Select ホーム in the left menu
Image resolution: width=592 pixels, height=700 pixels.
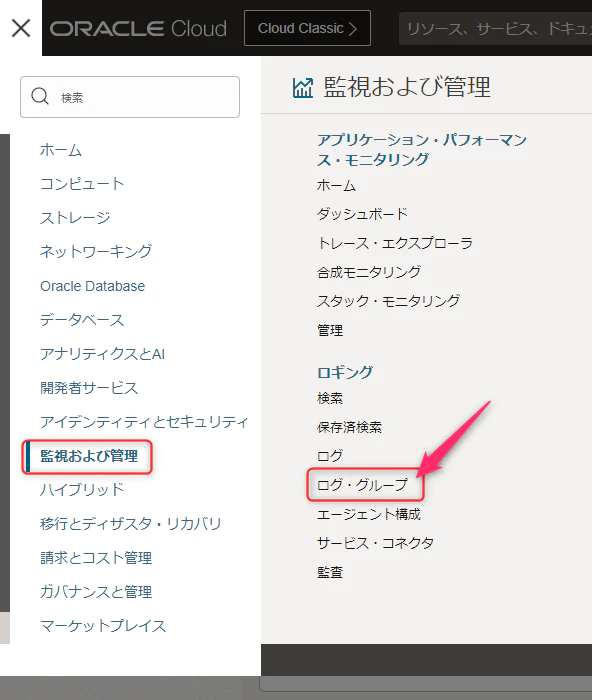(61, 150)
